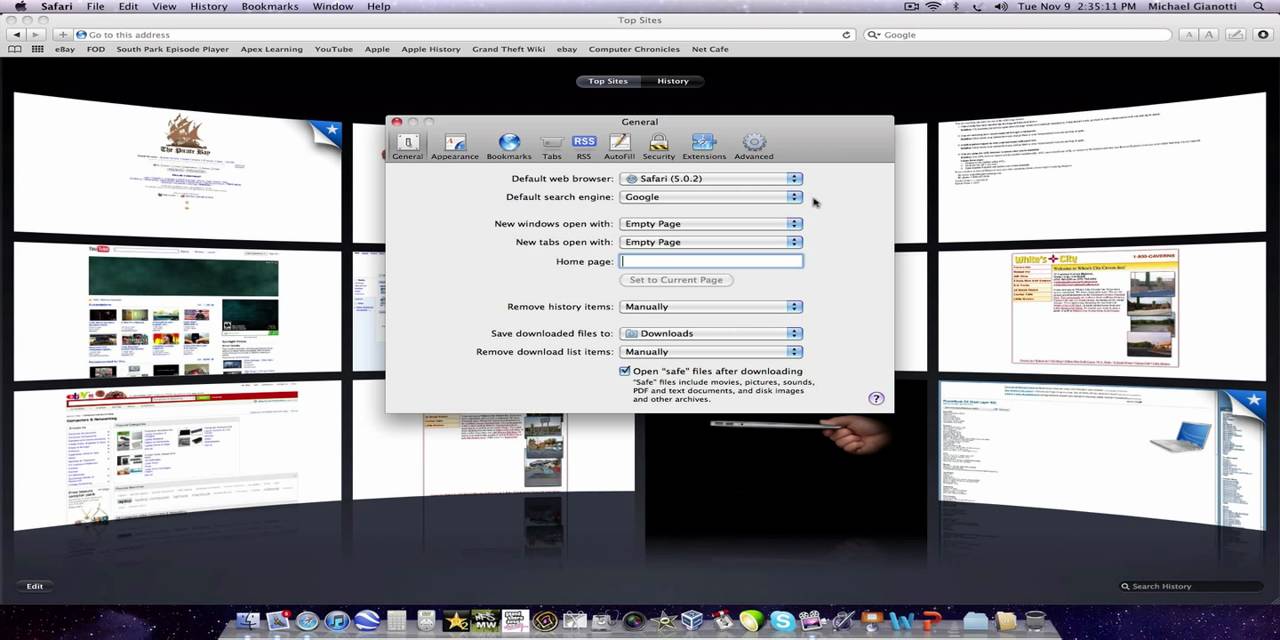Click the Safari back arrow button

click(x=16, y=35)
